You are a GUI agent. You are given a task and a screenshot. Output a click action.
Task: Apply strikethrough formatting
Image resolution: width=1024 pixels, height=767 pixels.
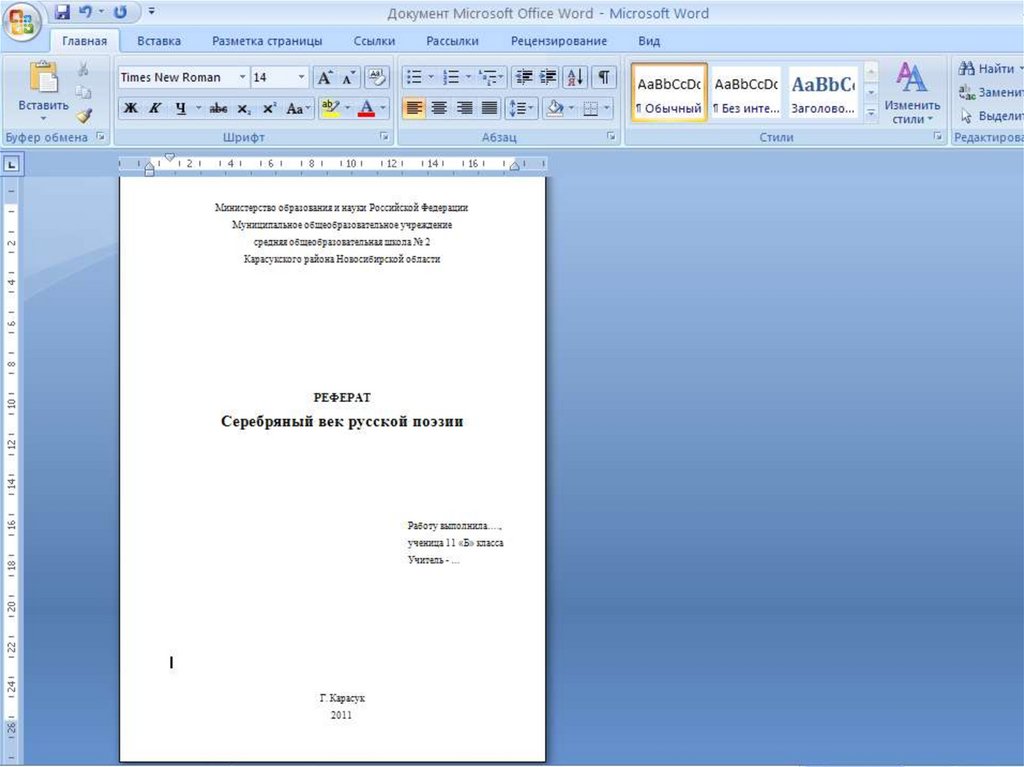coord(218,108)
